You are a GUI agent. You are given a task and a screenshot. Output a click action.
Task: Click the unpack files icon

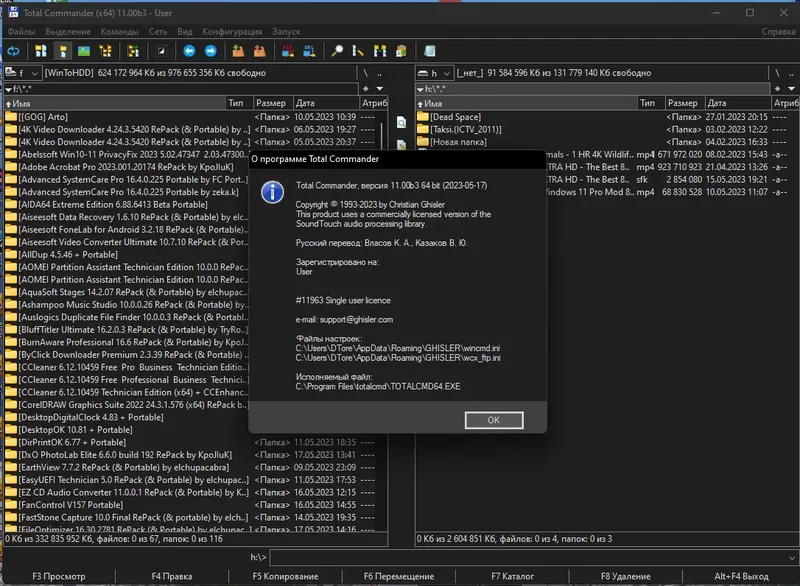[x=260, y=51]
